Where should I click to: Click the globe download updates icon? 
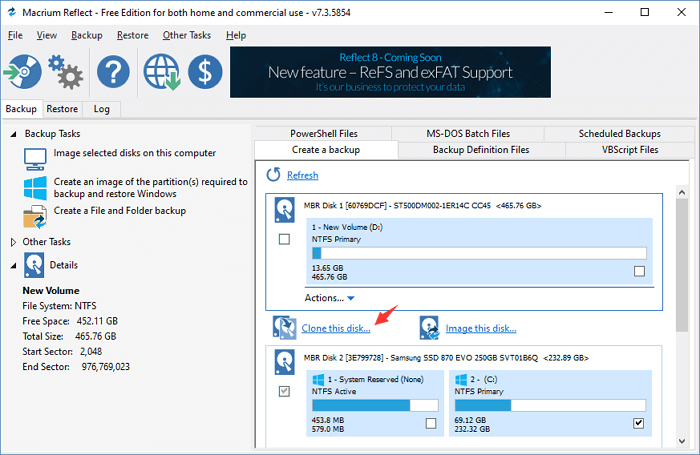162,72
